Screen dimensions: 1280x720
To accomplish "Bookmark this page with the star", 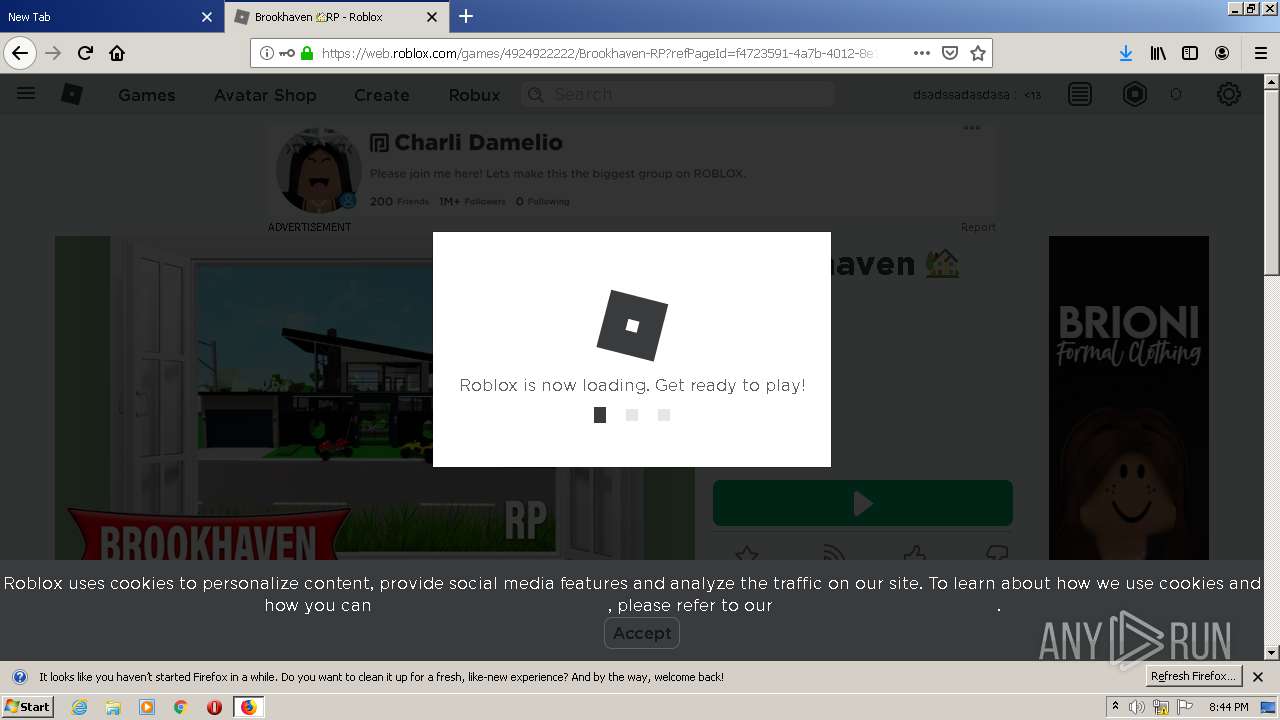I will [x=978, y=53].
